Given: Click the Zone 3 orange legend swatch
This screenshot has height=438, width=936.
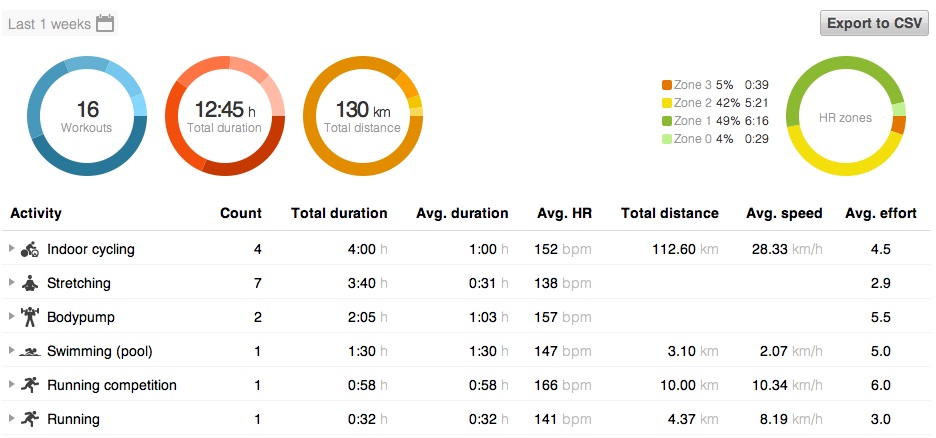Looking at the screenshot, I should point(667,85).
